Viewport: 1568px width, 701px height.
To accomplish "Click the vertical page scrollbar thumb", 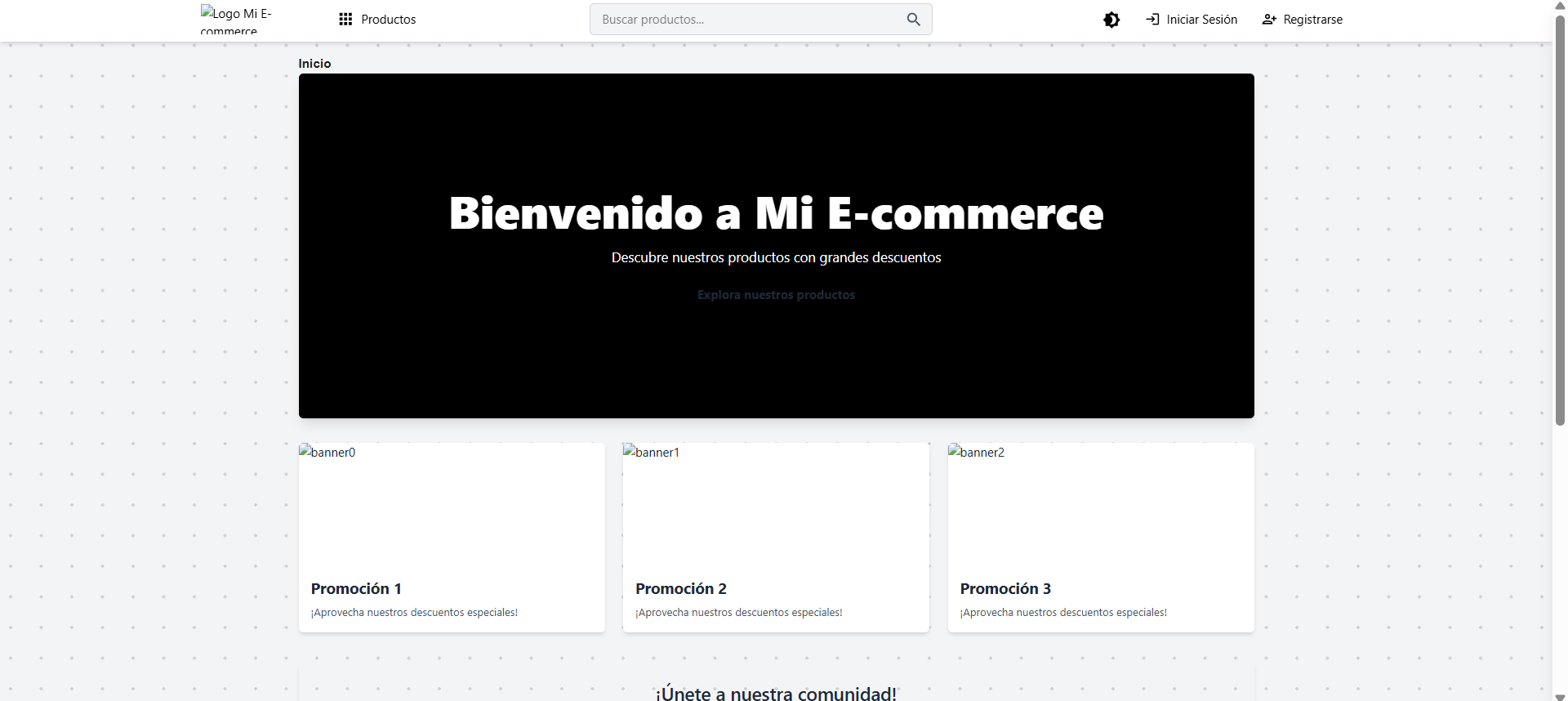I will coord(1560,221).
